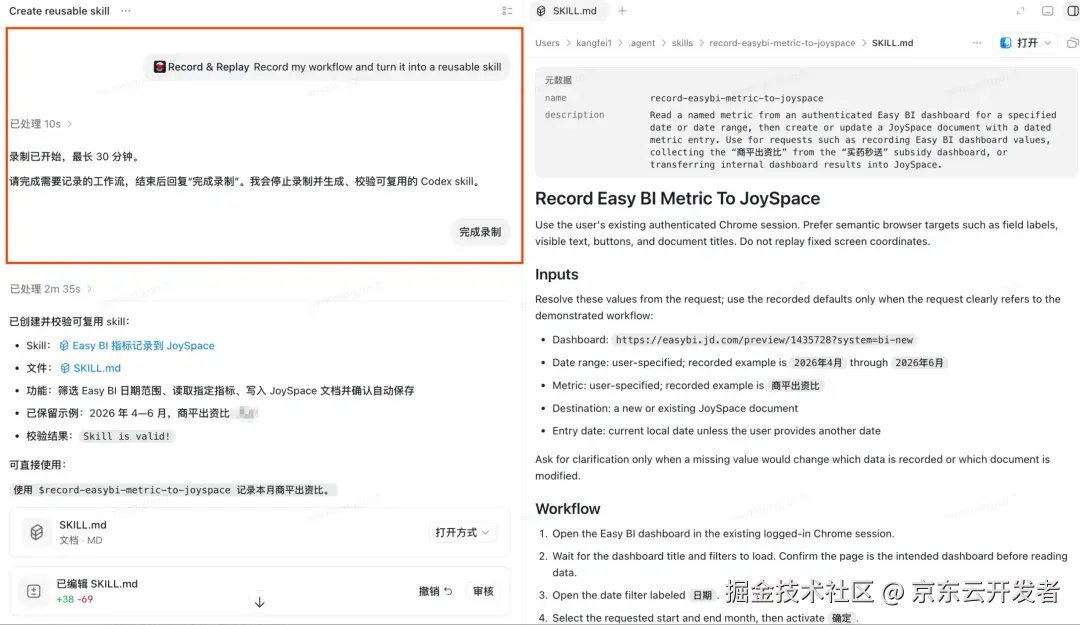Click the skill icon beside Easy BI 指标记录到 JoySpace
This screenshot has width=1080, height=625.
[x=64, y=345]
